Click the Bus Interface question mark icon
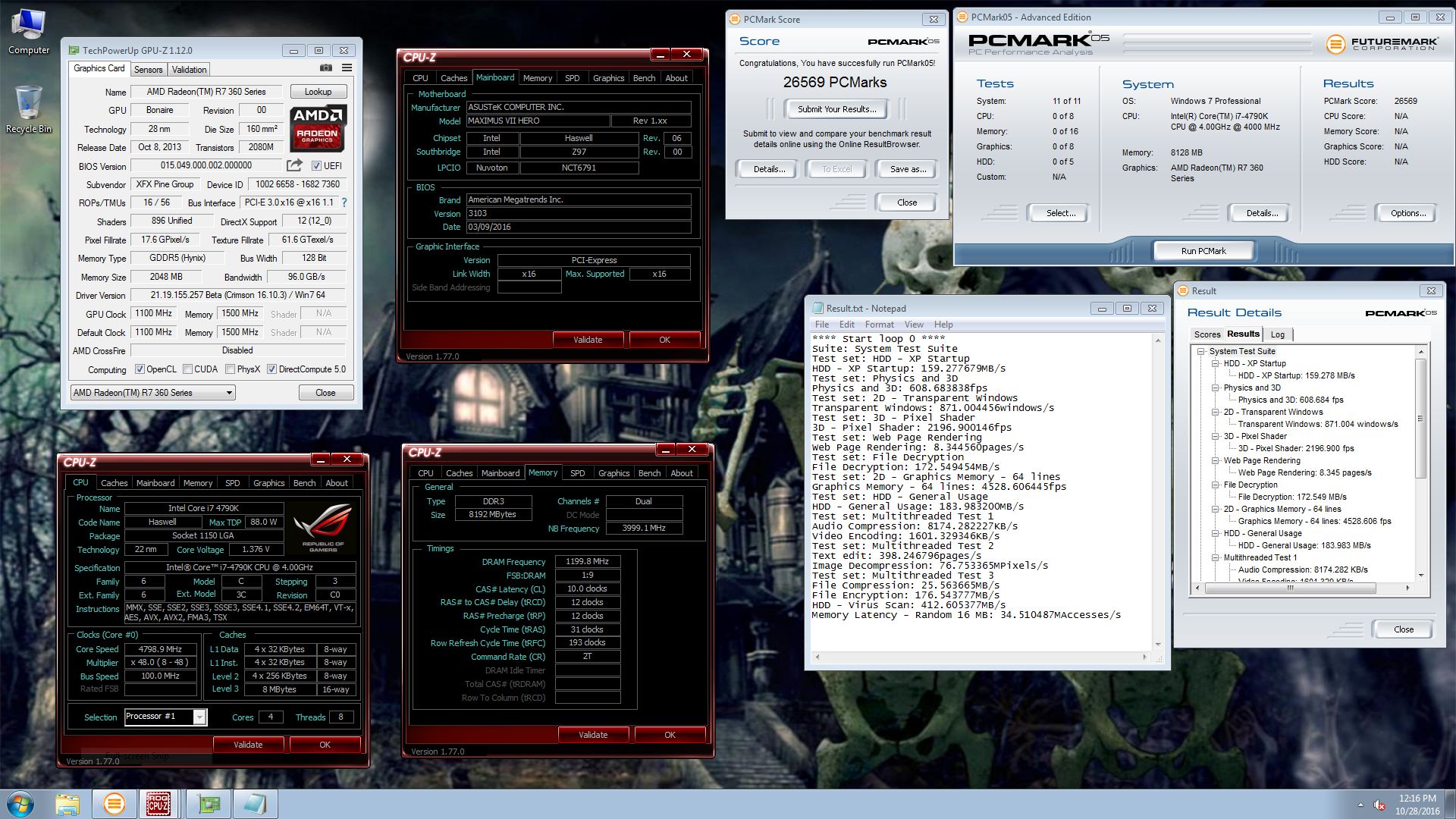Image resolution: width=1456 pixels, height=819 pixels. (344, 202)
